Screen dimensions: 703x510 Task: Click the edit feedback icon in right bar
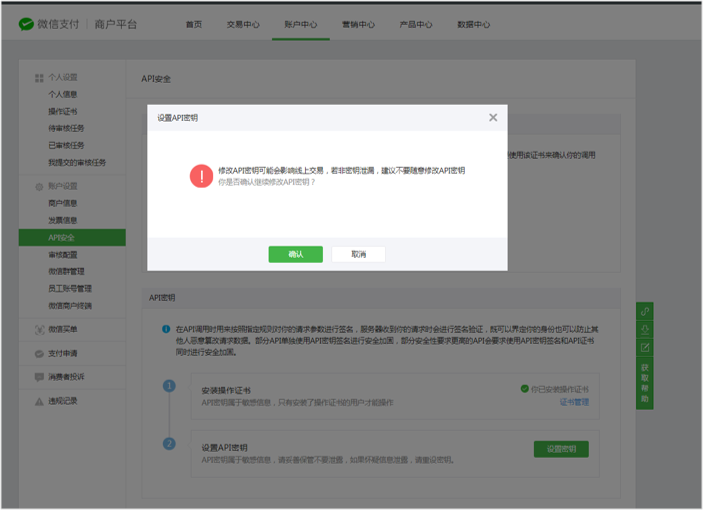coord(645,347)
